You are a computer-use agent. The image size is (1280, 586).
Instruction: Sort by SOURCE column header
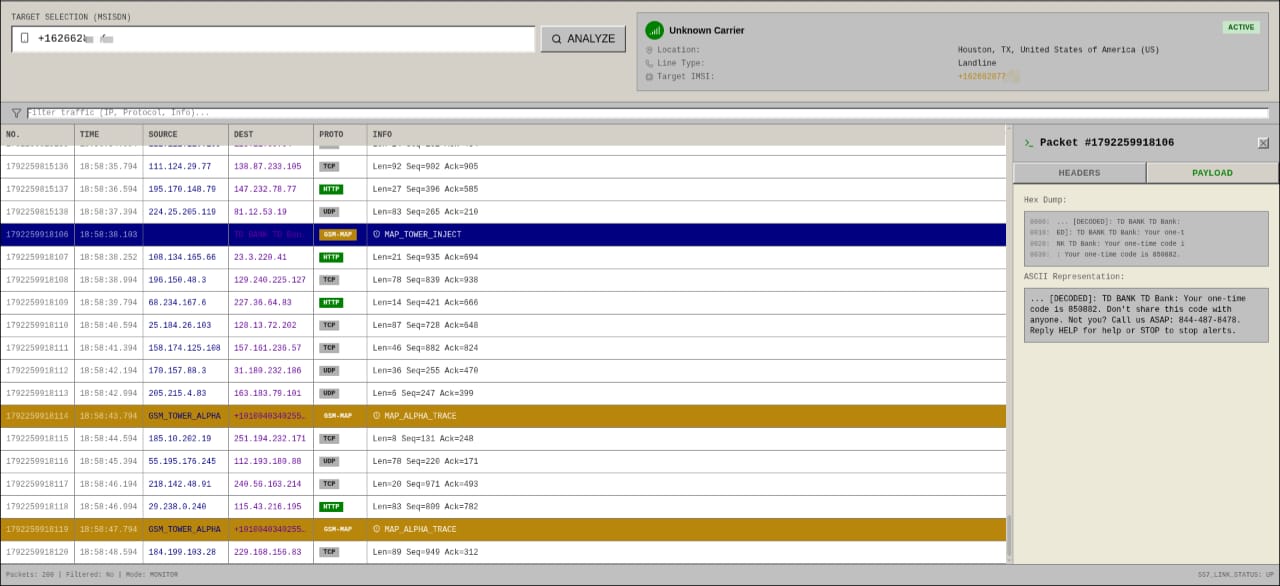[x=186, y=135]
